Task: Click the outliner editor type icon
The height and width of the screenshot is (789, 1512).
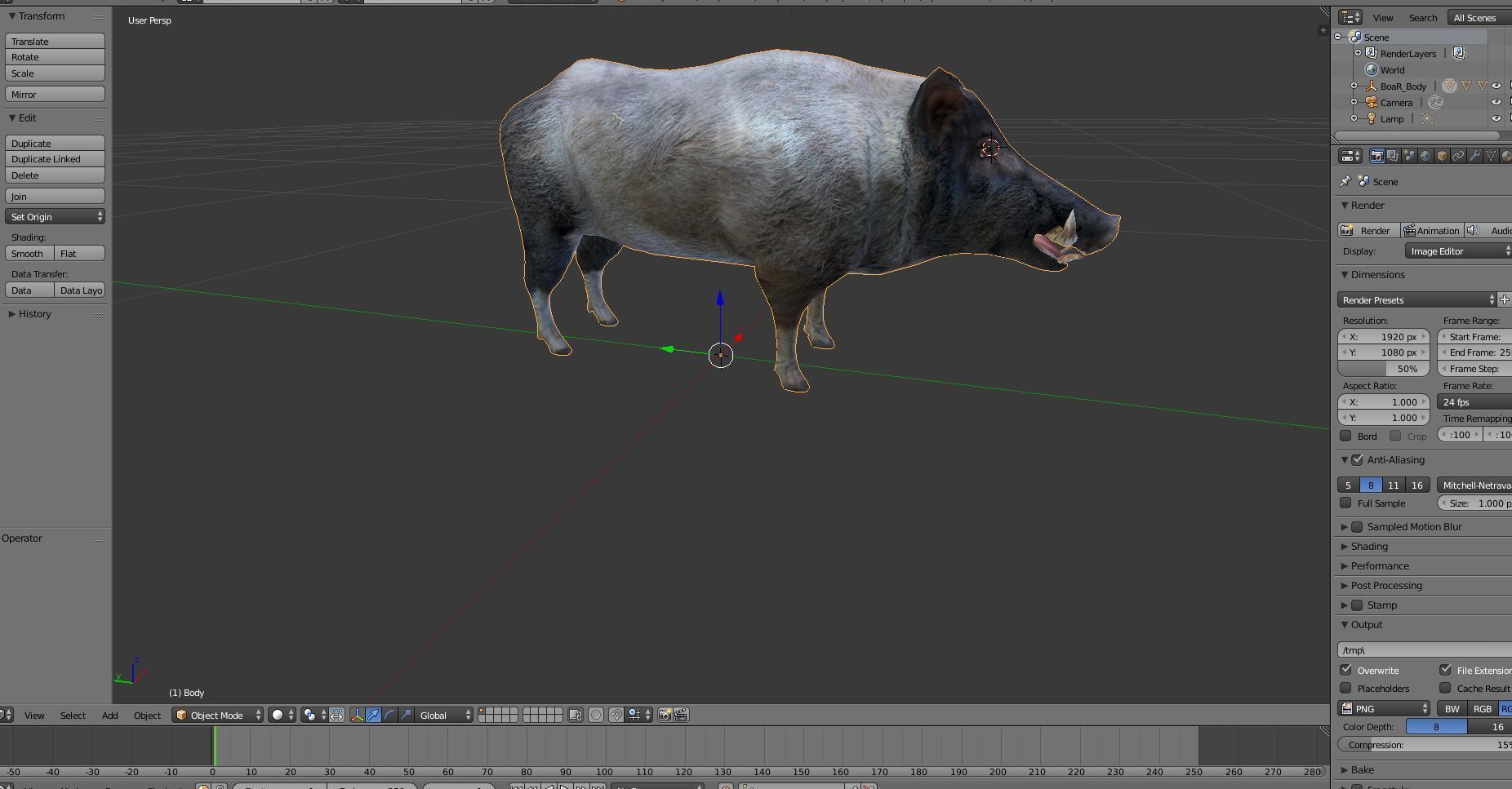Action: click(1350, 17)
